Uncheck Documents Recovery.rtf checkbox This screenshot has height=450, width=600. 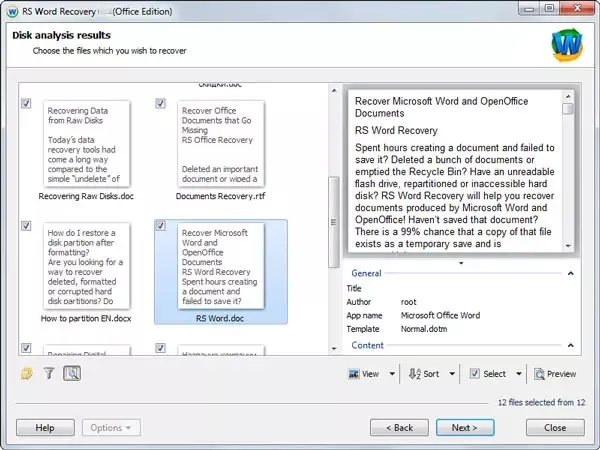(x=160, y=103)
